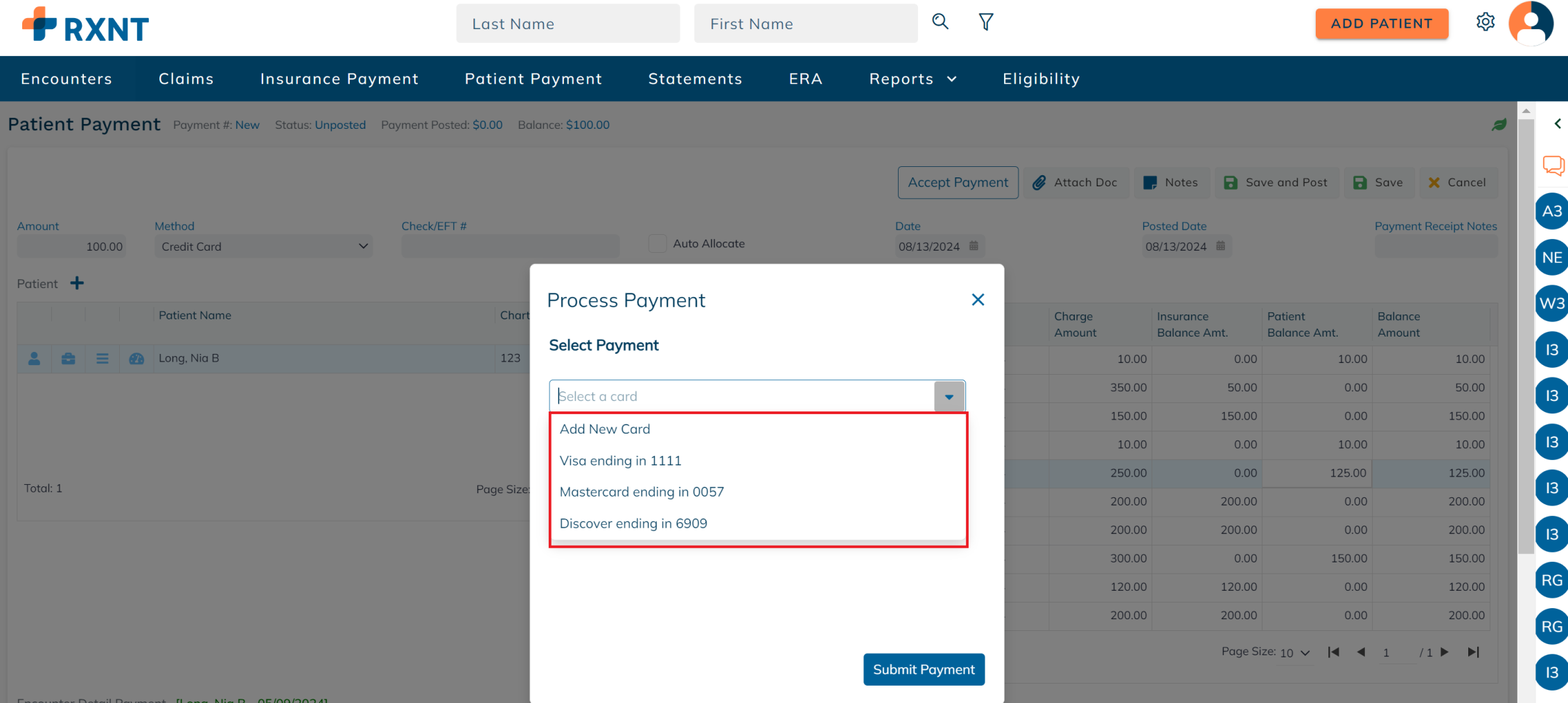
Task: Open the Date calendar icon
Action: point(974,246)
